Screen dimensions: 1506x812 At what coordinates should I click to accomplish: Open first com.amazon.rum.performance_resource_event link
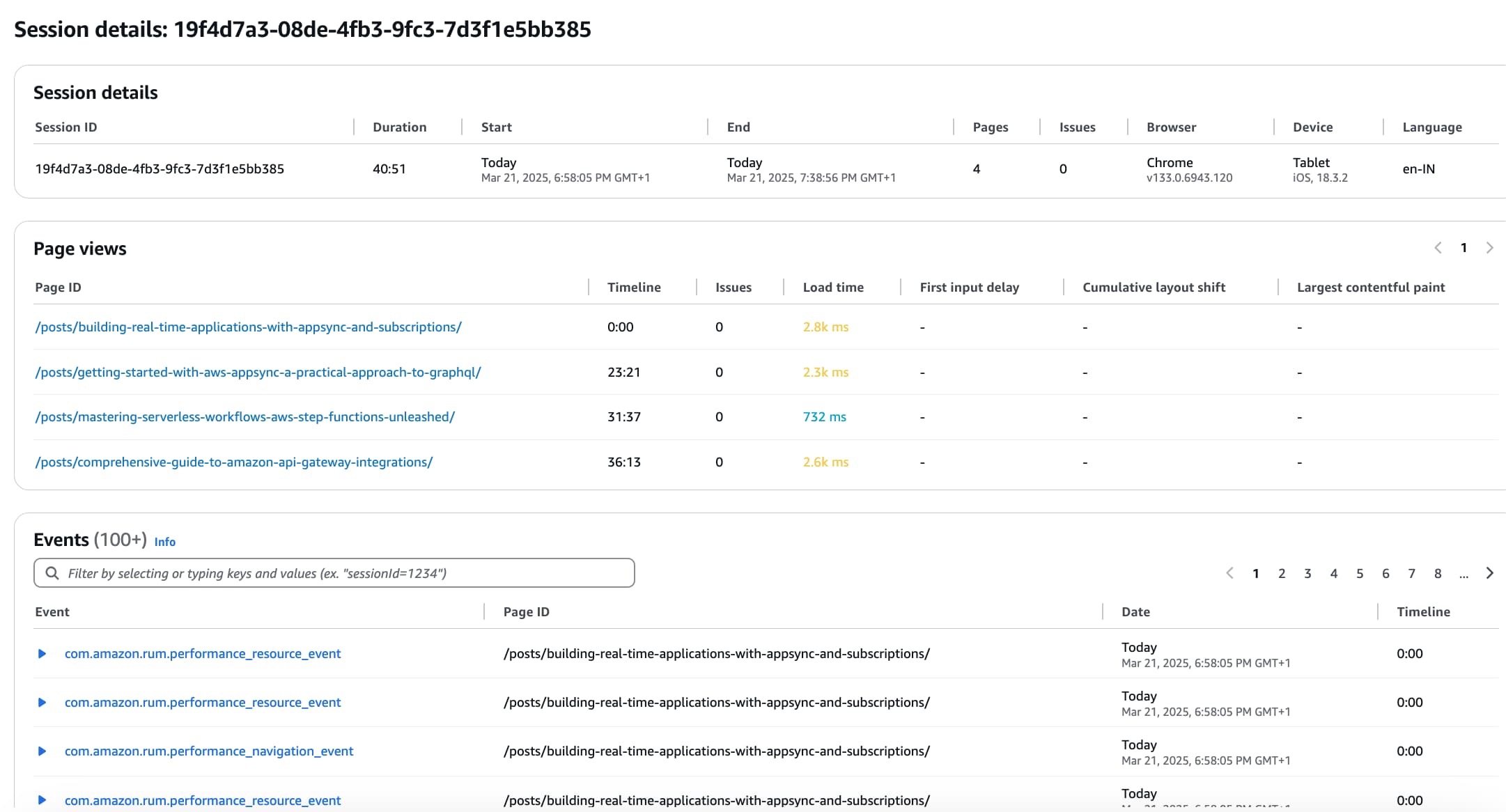point(203,654)
